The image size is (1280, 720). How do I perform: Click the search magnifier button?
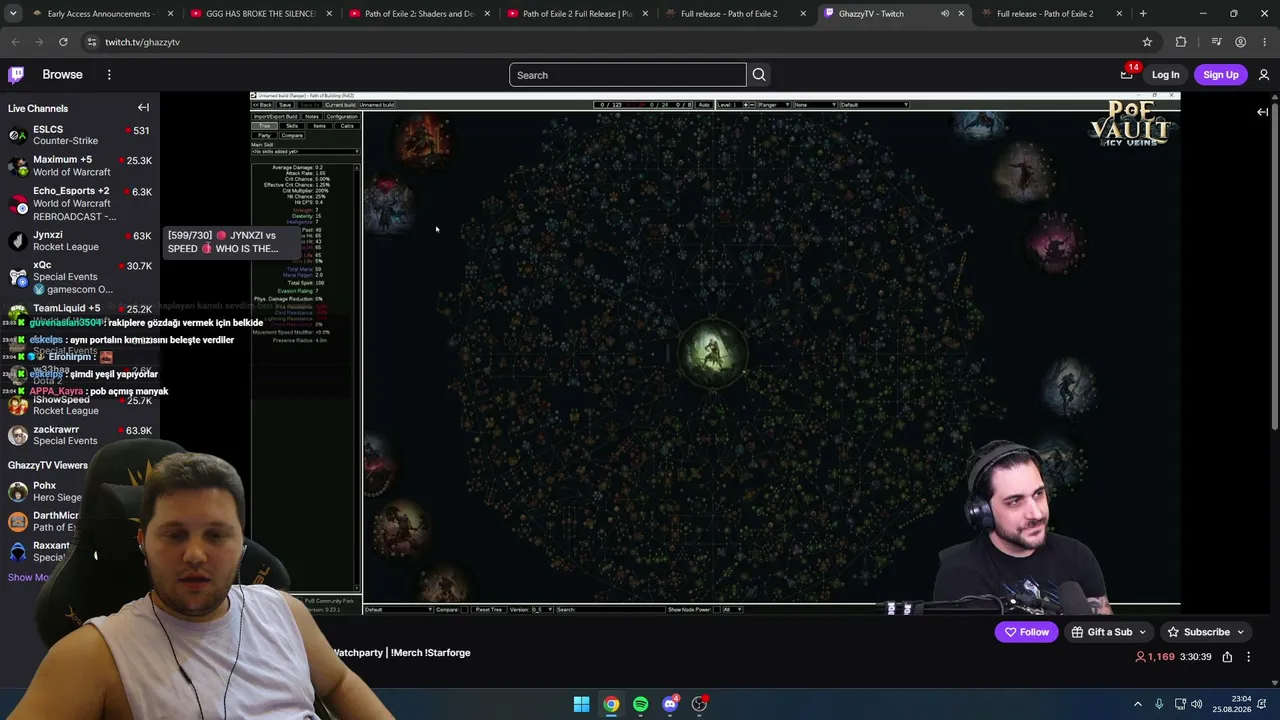[x=759, y=75]
